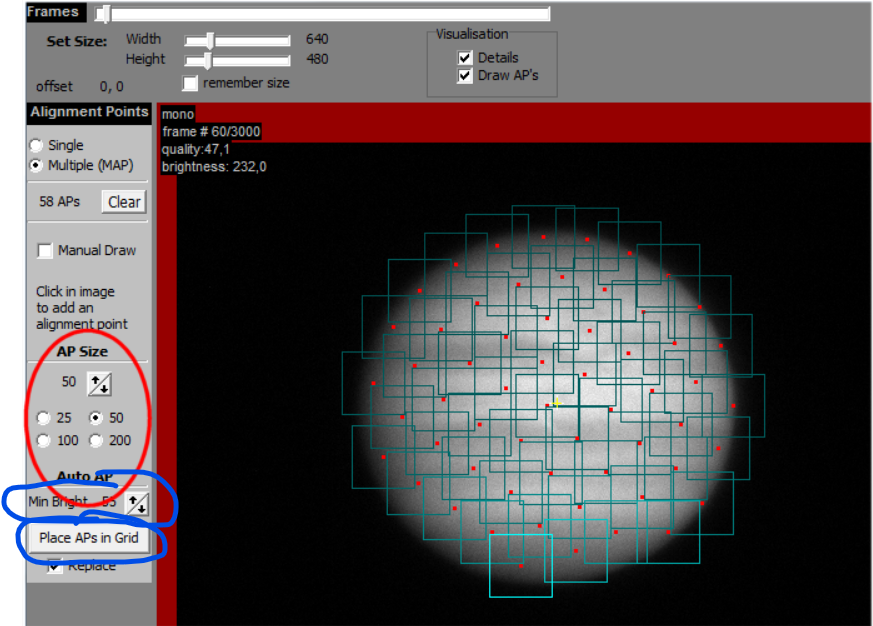Clear all alignment points
The height and width of the screenshot is (626, 873).
(124, 202)
